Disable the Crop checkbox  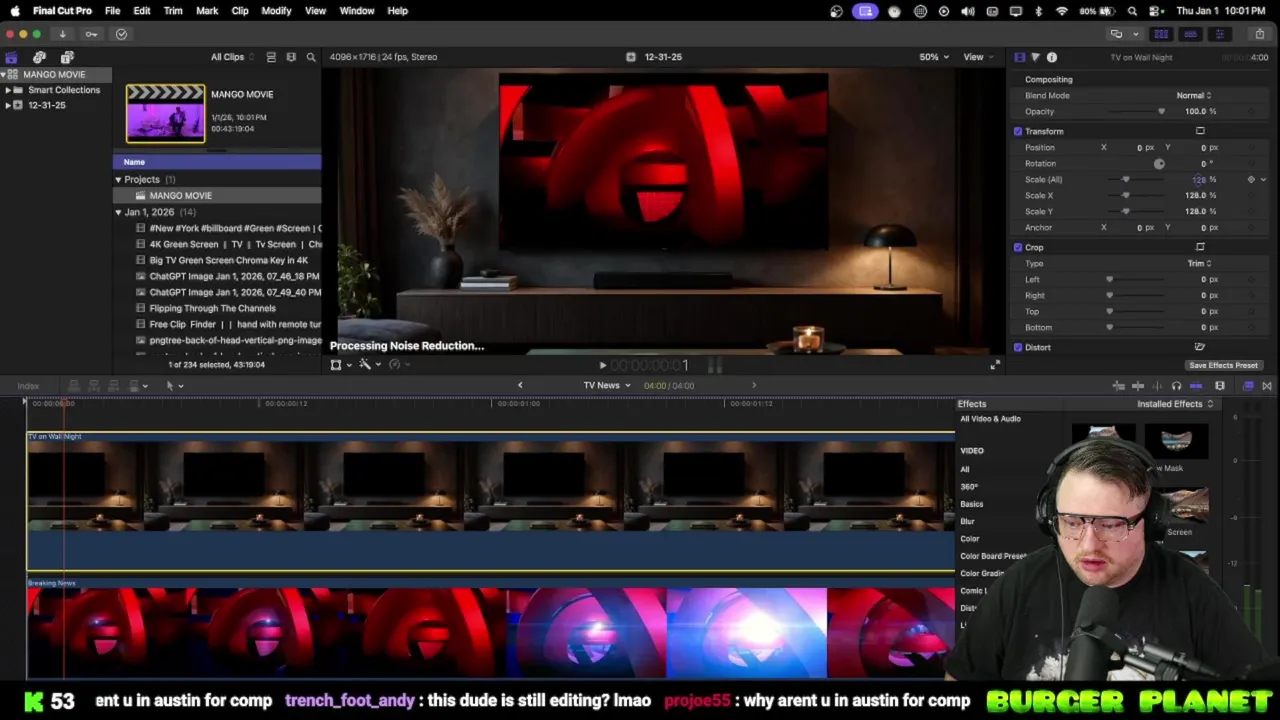pos(1018,247)
